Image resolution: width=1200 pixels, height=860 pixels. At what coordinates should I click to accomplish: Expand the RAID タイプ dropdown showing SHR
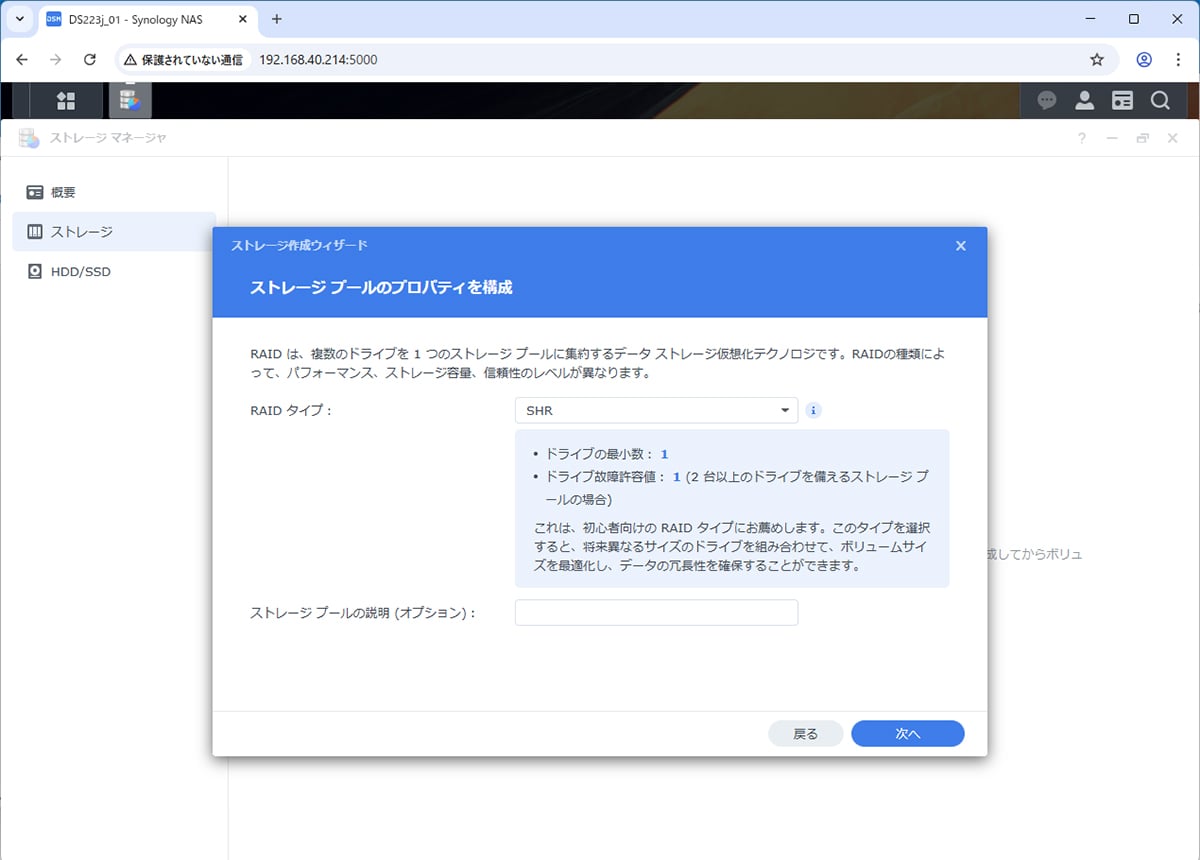coord(656,410)
